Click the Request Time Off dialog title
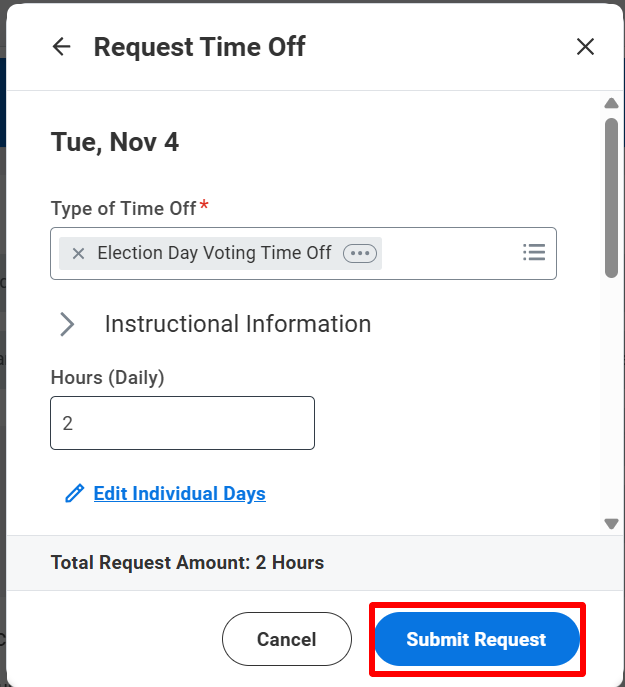Image resolution: width=625 pixels, height=687 pixels. pos(200,47)
